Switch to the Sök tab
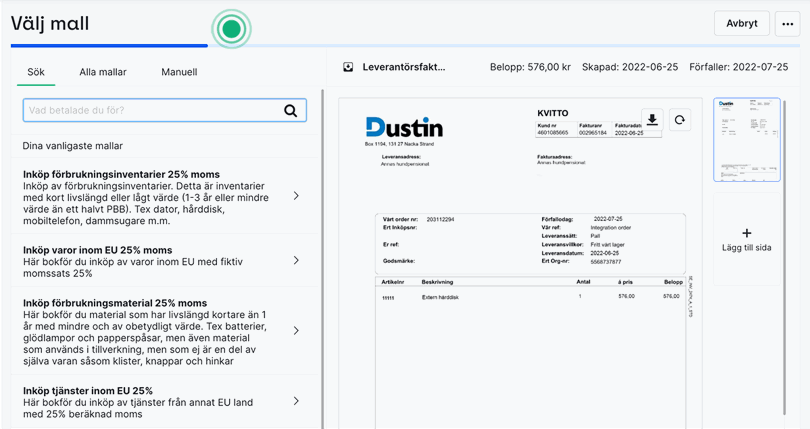The width and height of the screenshot is (810, 429). click(x=36, y=72)
